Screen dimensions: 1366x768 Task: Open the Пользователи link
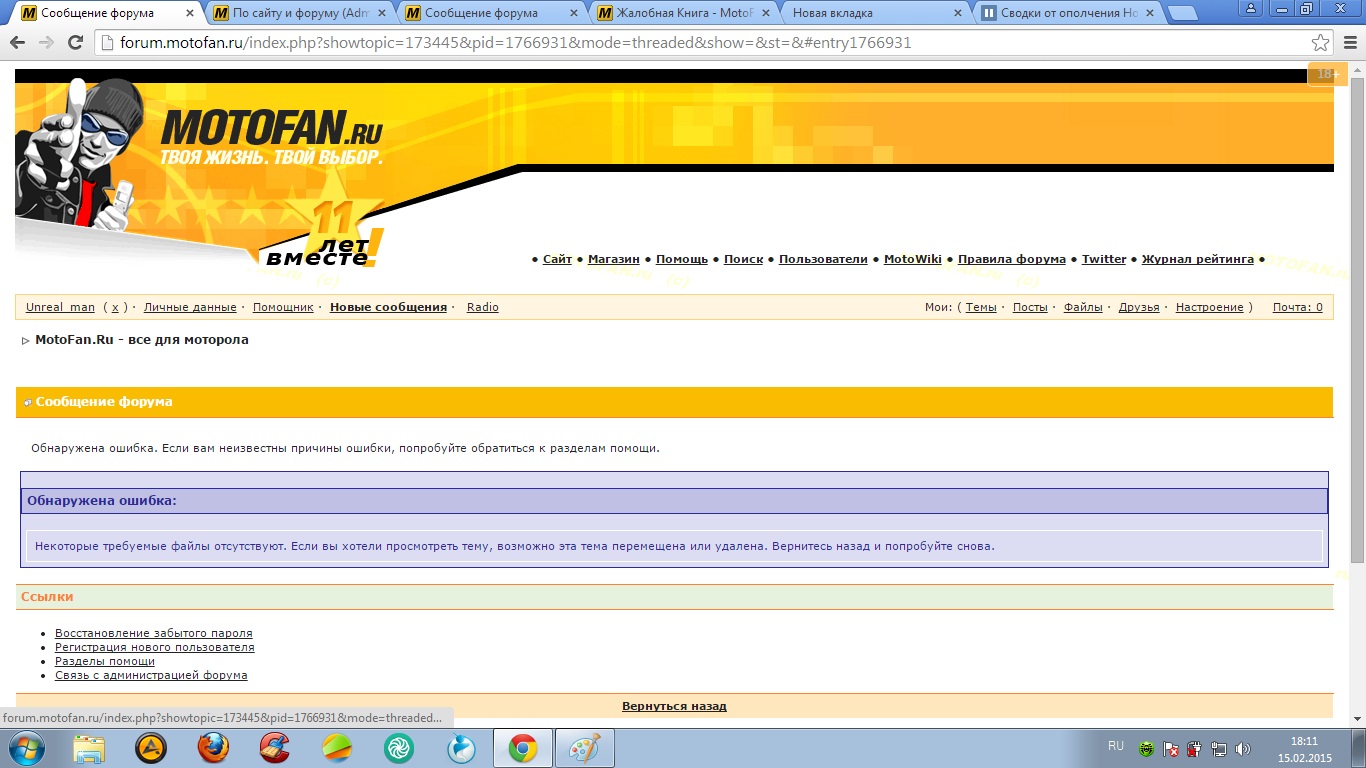tap(823, 259)
